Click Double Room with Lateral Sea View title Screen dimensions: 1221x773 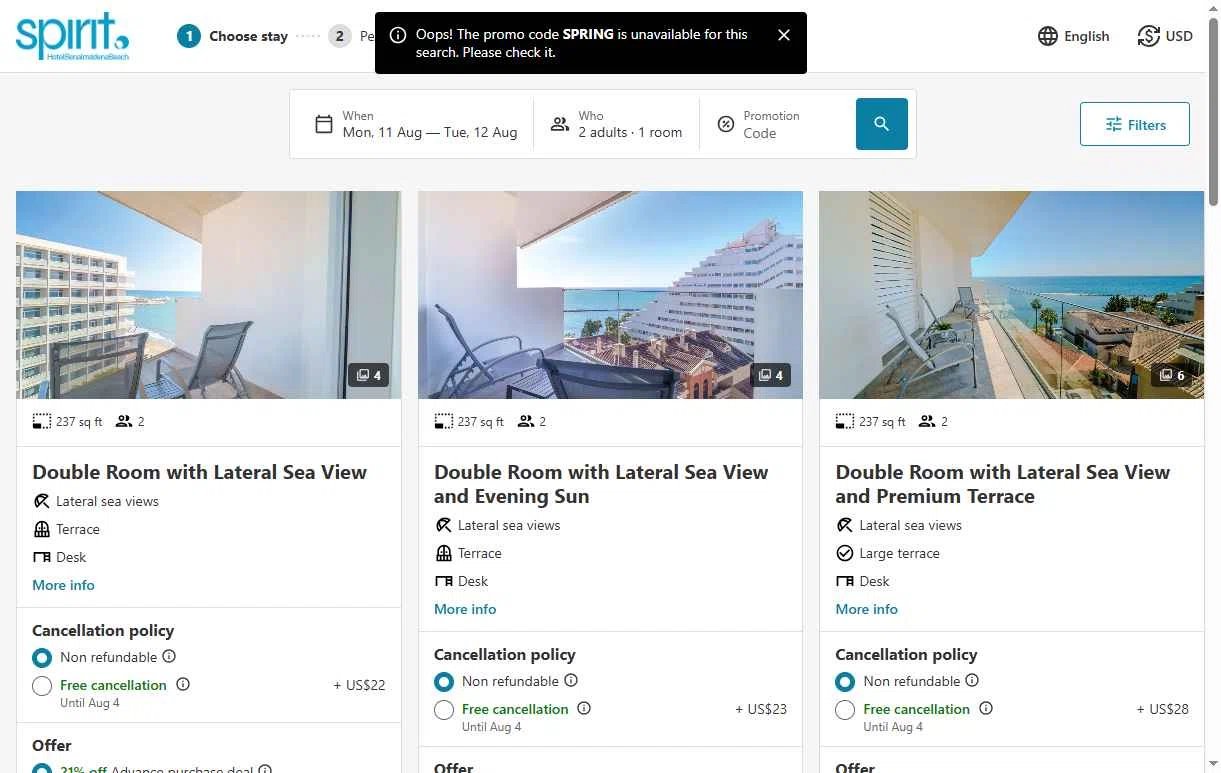pyautogui.click(x=200, y=472)
